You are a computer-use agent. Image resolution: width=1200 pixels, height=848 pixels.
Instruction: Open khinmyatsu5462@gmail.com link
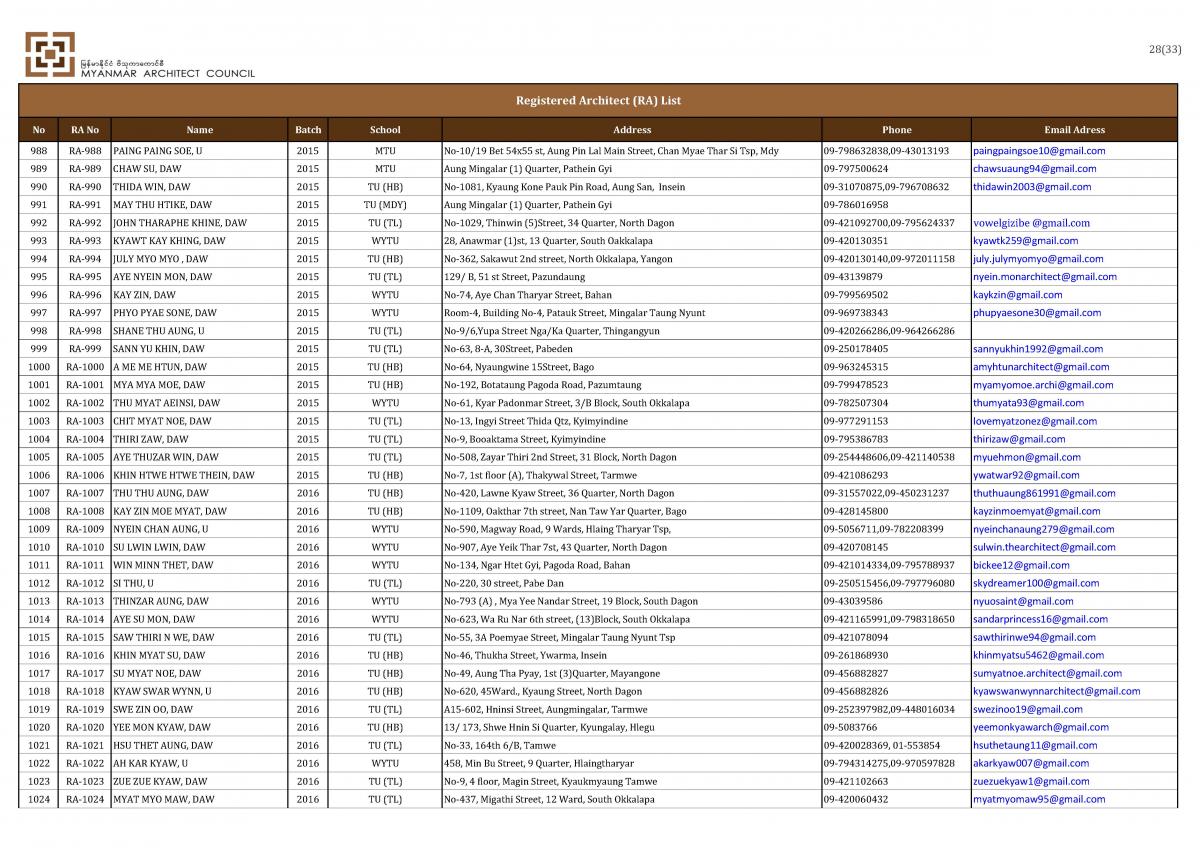pos(1038,655)
